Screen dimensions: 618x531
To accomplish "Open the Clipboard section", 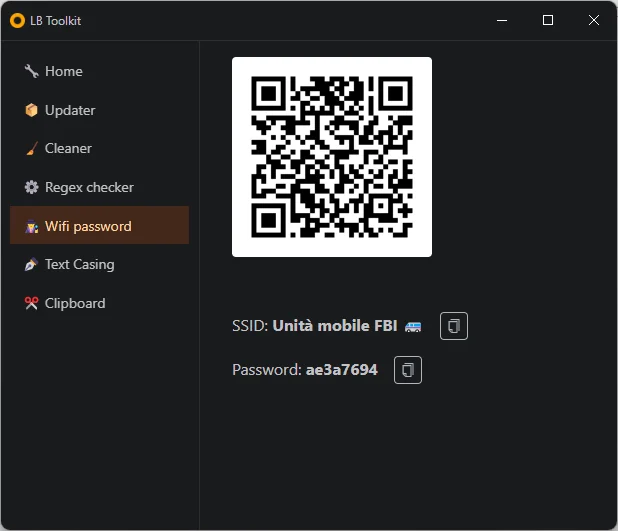I will pyautogui.click(x=99, y=303).
